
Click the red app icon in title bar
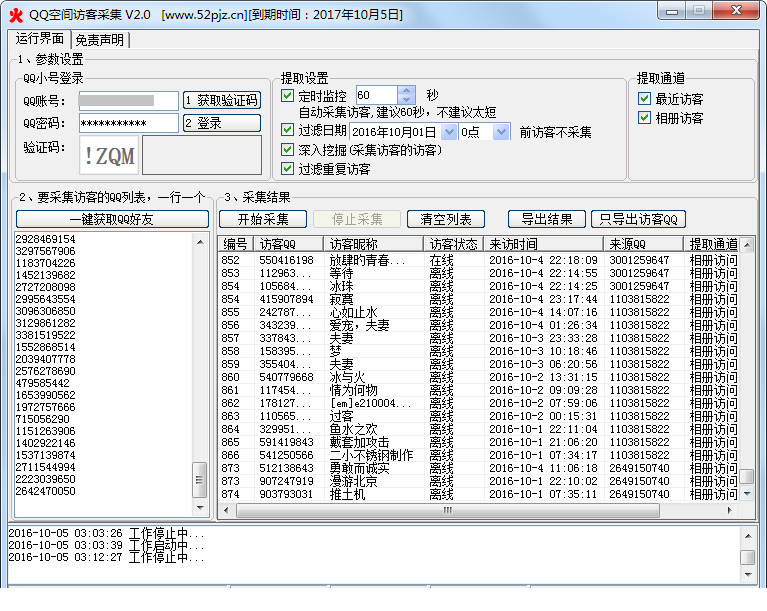click(x=16, y=15)
